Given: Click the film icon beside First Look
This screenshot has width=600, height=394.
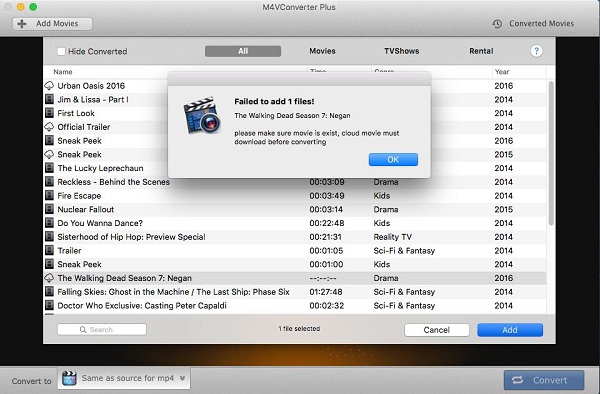Looking at the screenshot, I should (49, 113).
